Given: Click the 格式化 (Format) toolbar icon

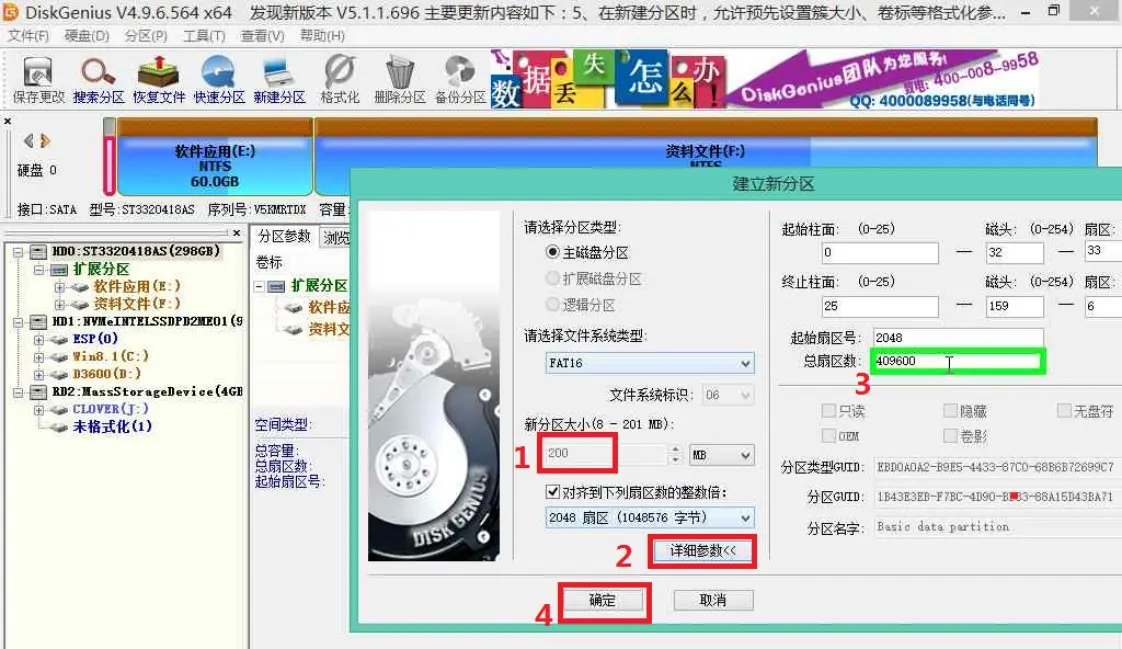Looking at the screenshot, I should pos(340,80).
